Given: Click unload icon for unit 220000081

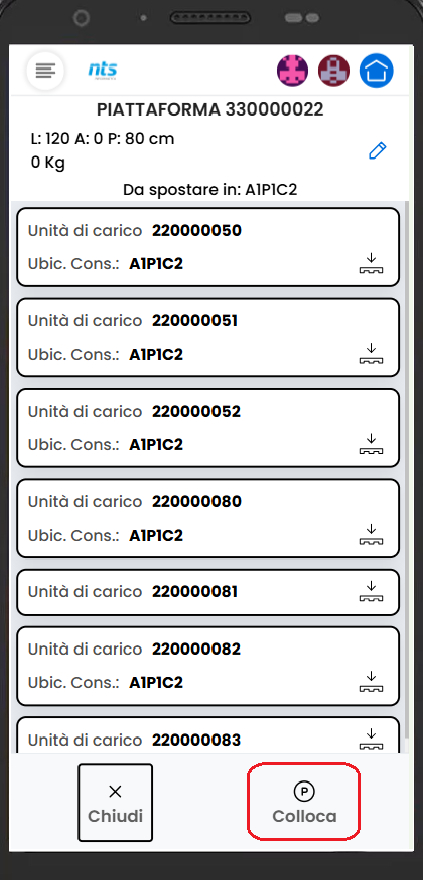Looking at the screenshot, I should tap(371, 592).
